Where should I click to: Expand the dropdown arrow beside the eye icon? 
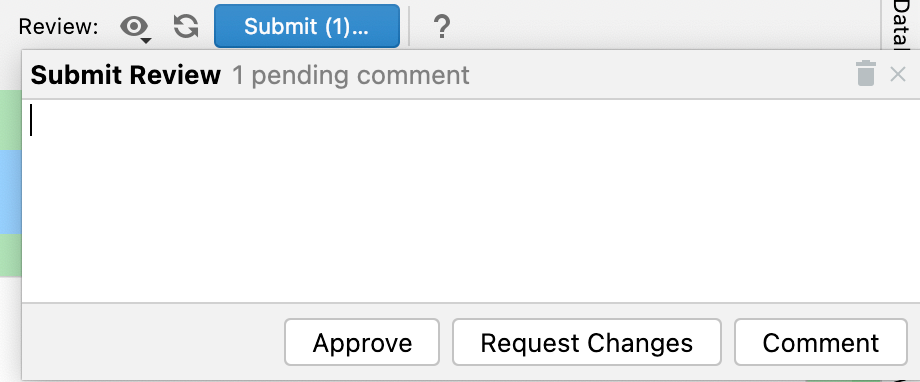click(146, 40)
